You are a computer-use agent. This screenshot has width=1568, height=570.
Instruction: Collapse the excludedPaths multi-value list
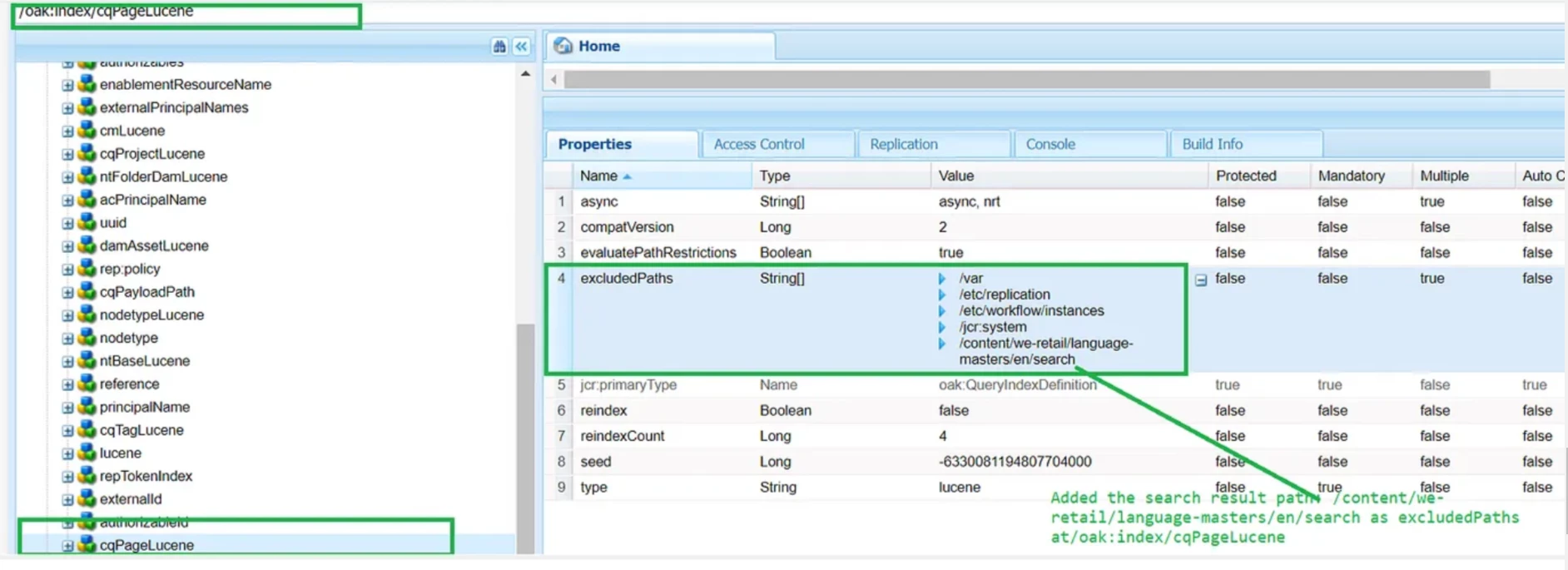point(1201,280)
